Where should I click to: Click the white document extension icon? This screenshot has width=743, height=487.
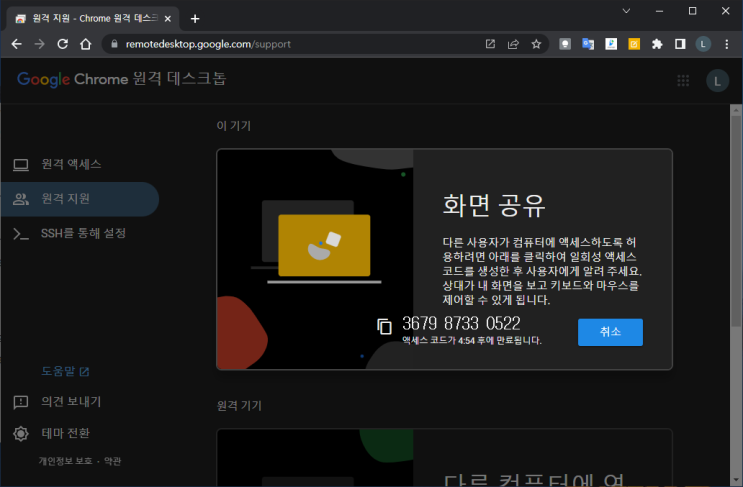[611, 44]
